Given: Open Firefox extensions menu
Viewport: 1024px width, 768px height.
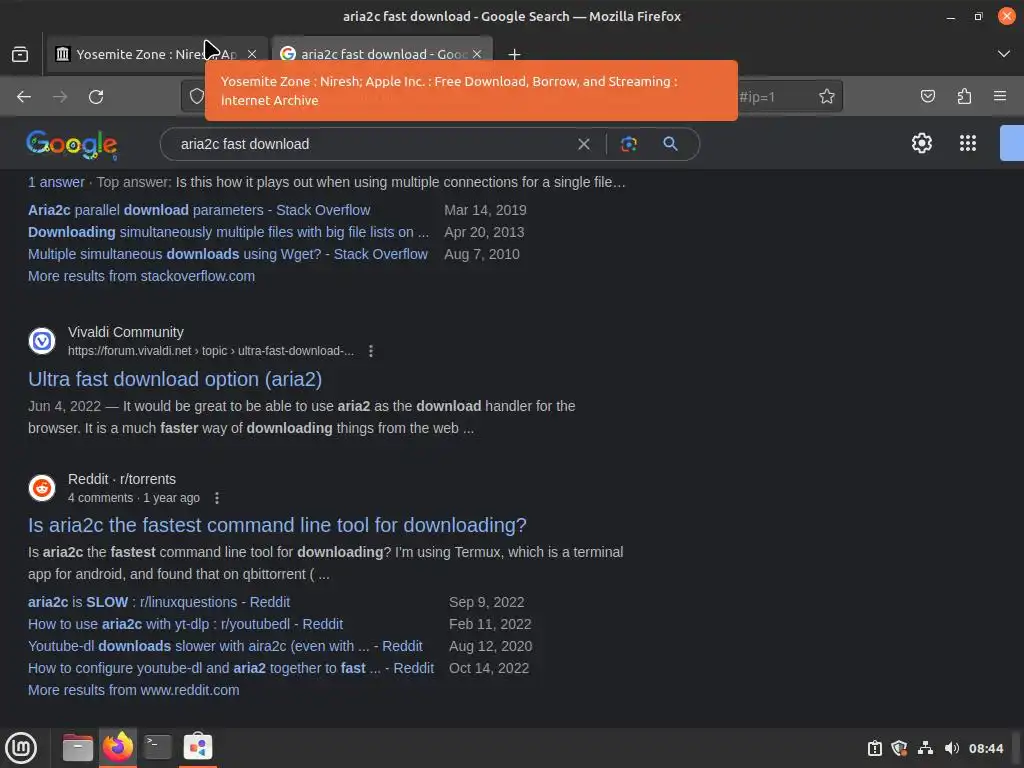Looking at the screenshot, I should (x=964, y=97).
